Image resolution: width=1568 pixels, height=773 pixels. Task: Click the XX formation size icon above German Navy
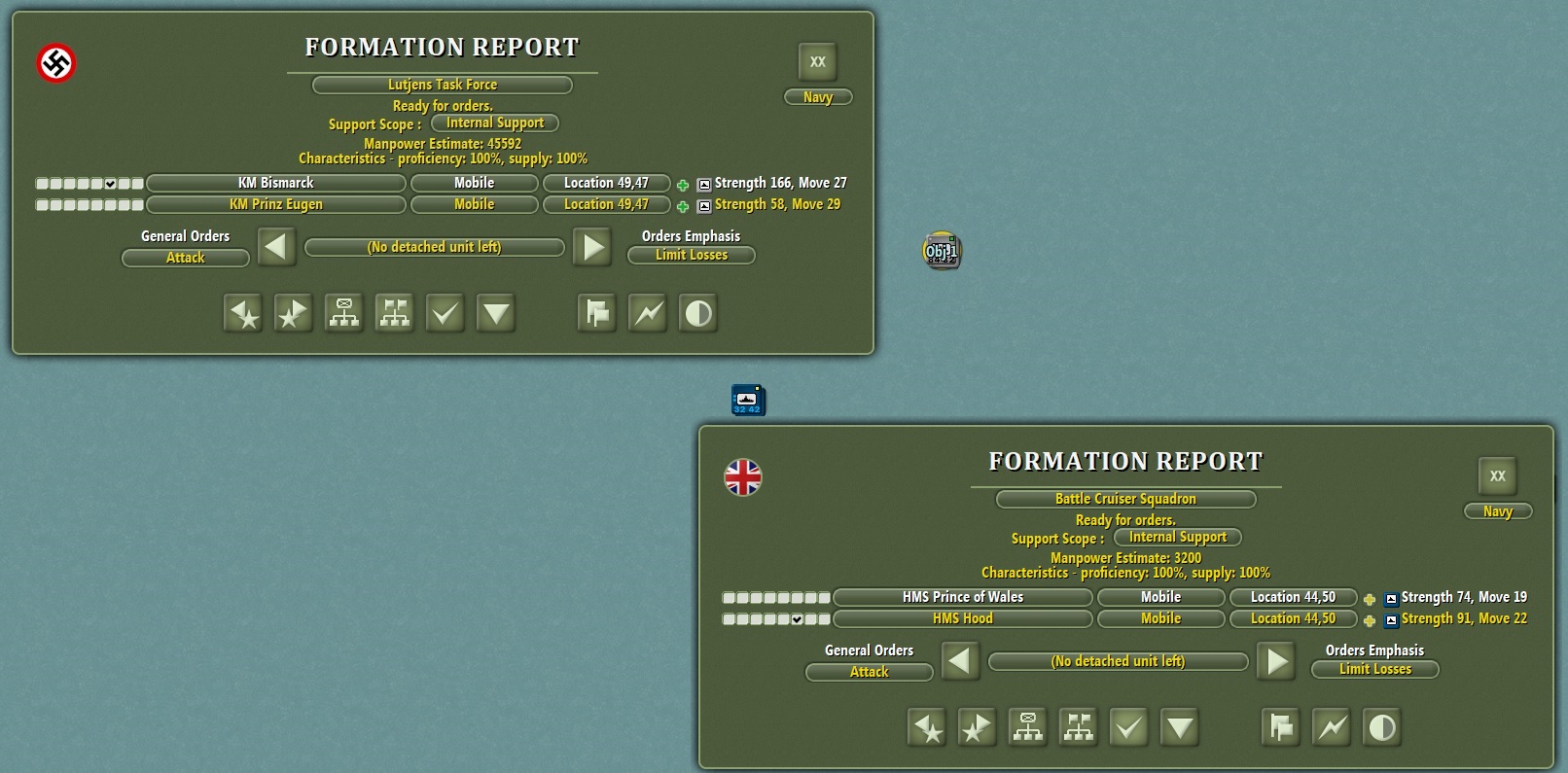click(818, 61)
